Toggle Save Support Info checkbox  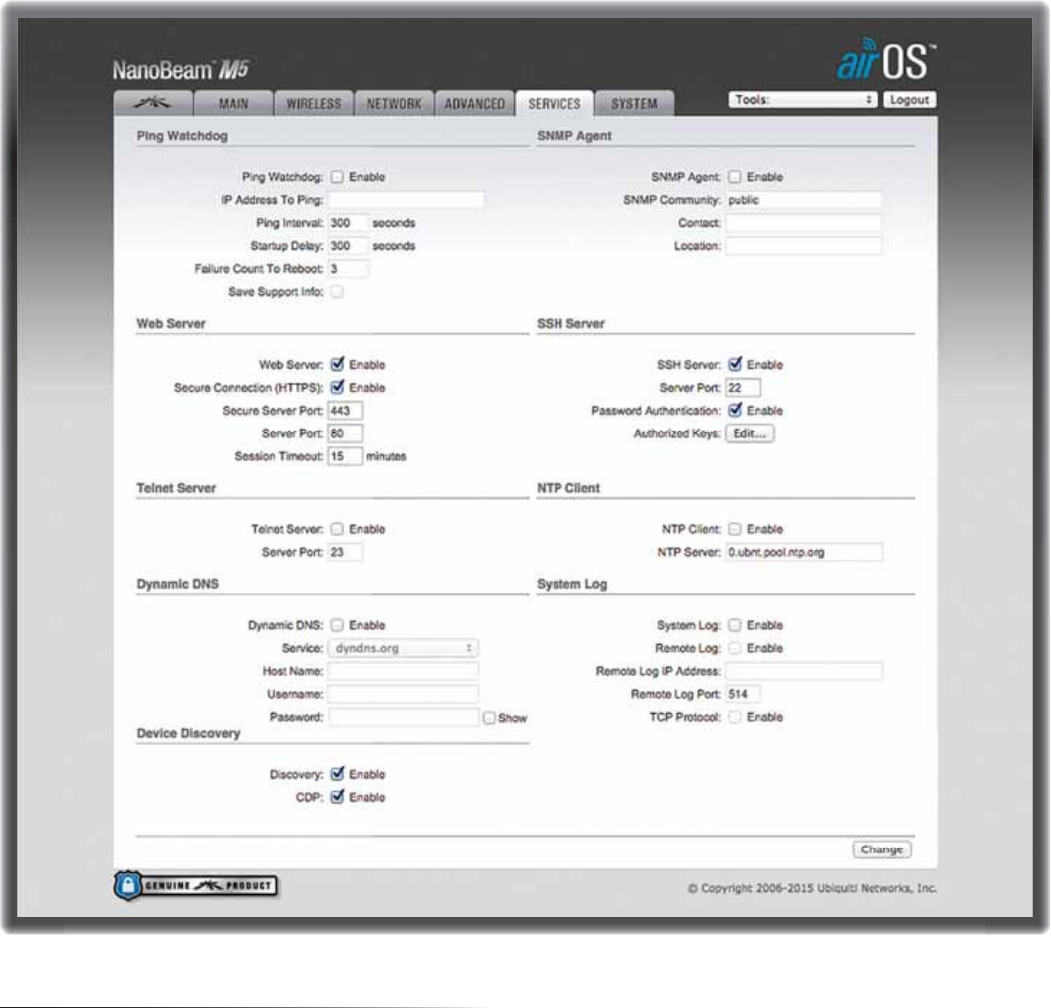(337, 292)
